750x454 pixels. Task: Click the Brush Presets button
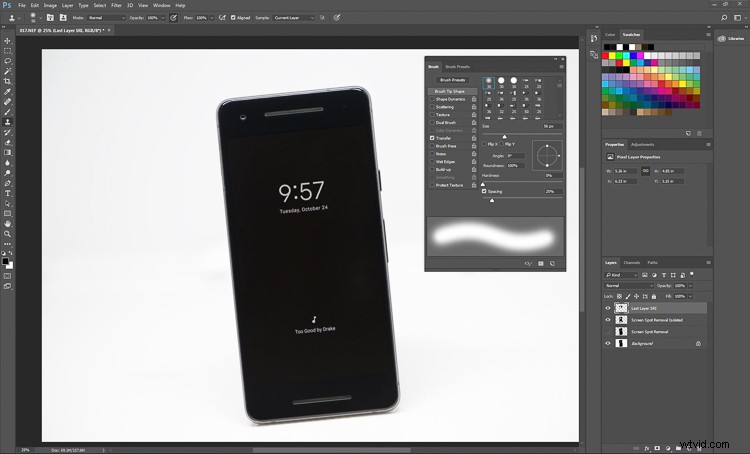tap(453, 79)
